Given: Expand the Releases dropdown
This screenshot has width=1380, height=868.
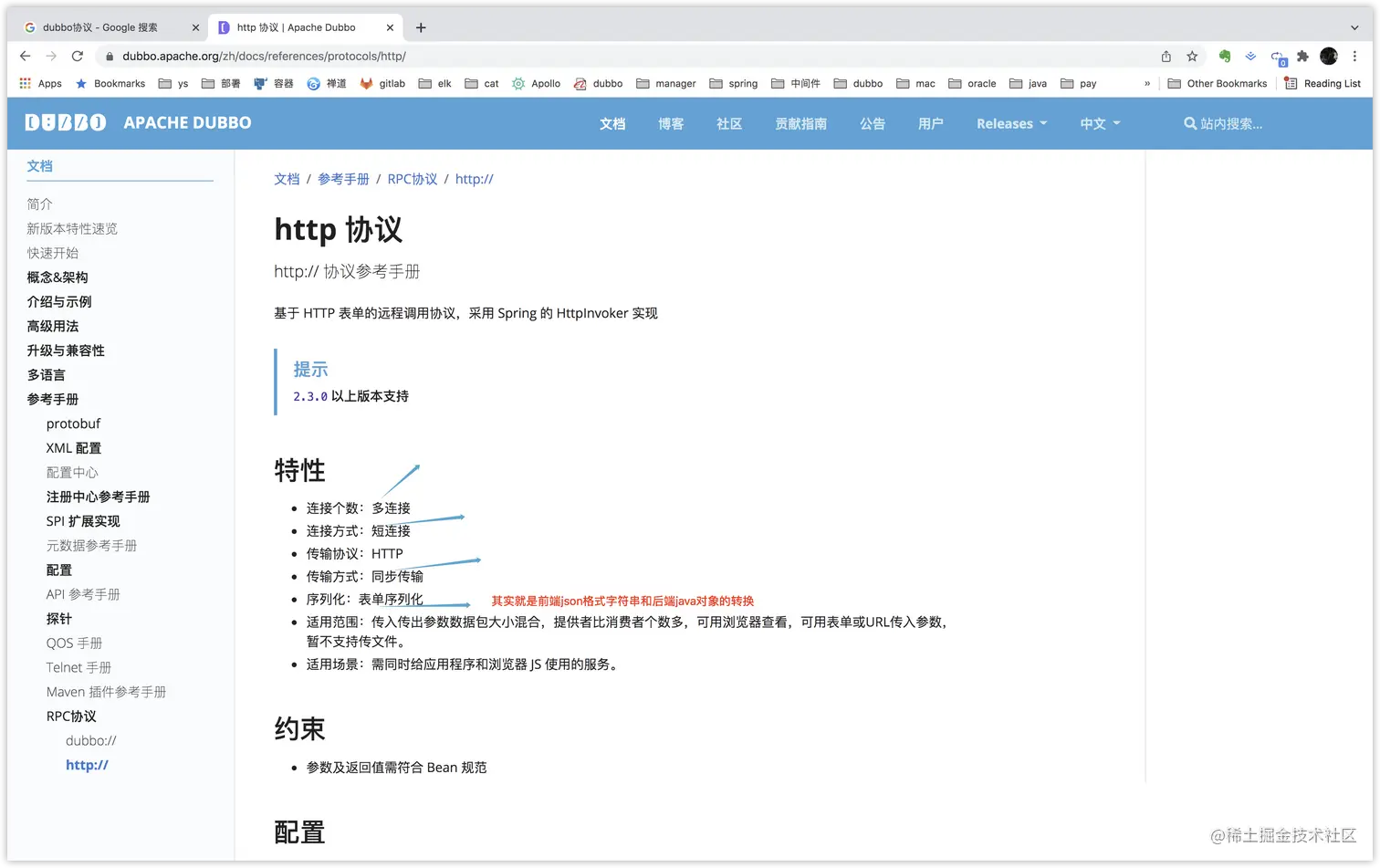Looking at the screenshot, I should pos(1011,123).
